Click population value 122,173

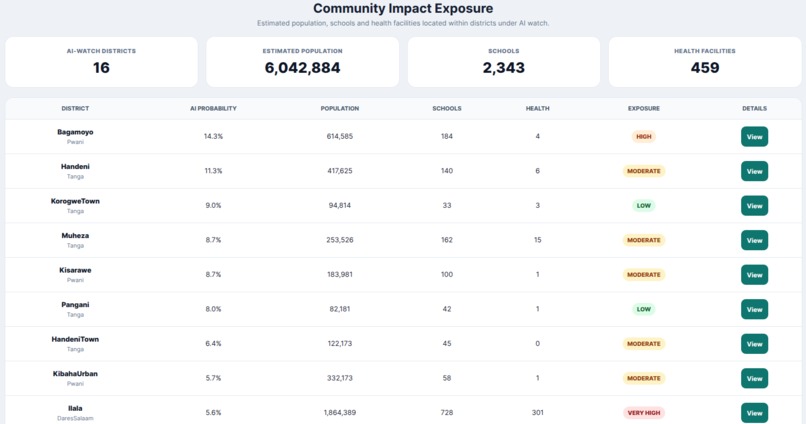coord(340,343)
